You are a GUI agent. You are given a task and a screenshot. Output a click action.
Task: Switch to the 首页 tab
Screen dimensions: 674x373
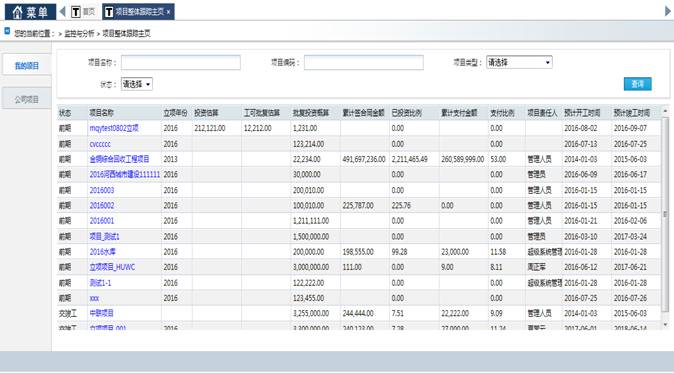click(x=83, y=12)
